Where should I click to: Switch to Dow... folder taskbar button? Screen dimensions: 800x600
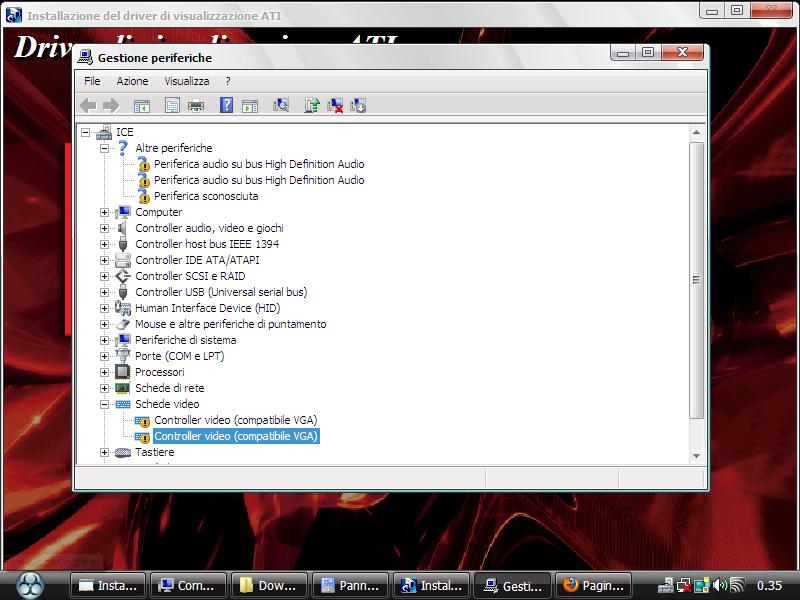pyautogui.click(x=269, y=585)
